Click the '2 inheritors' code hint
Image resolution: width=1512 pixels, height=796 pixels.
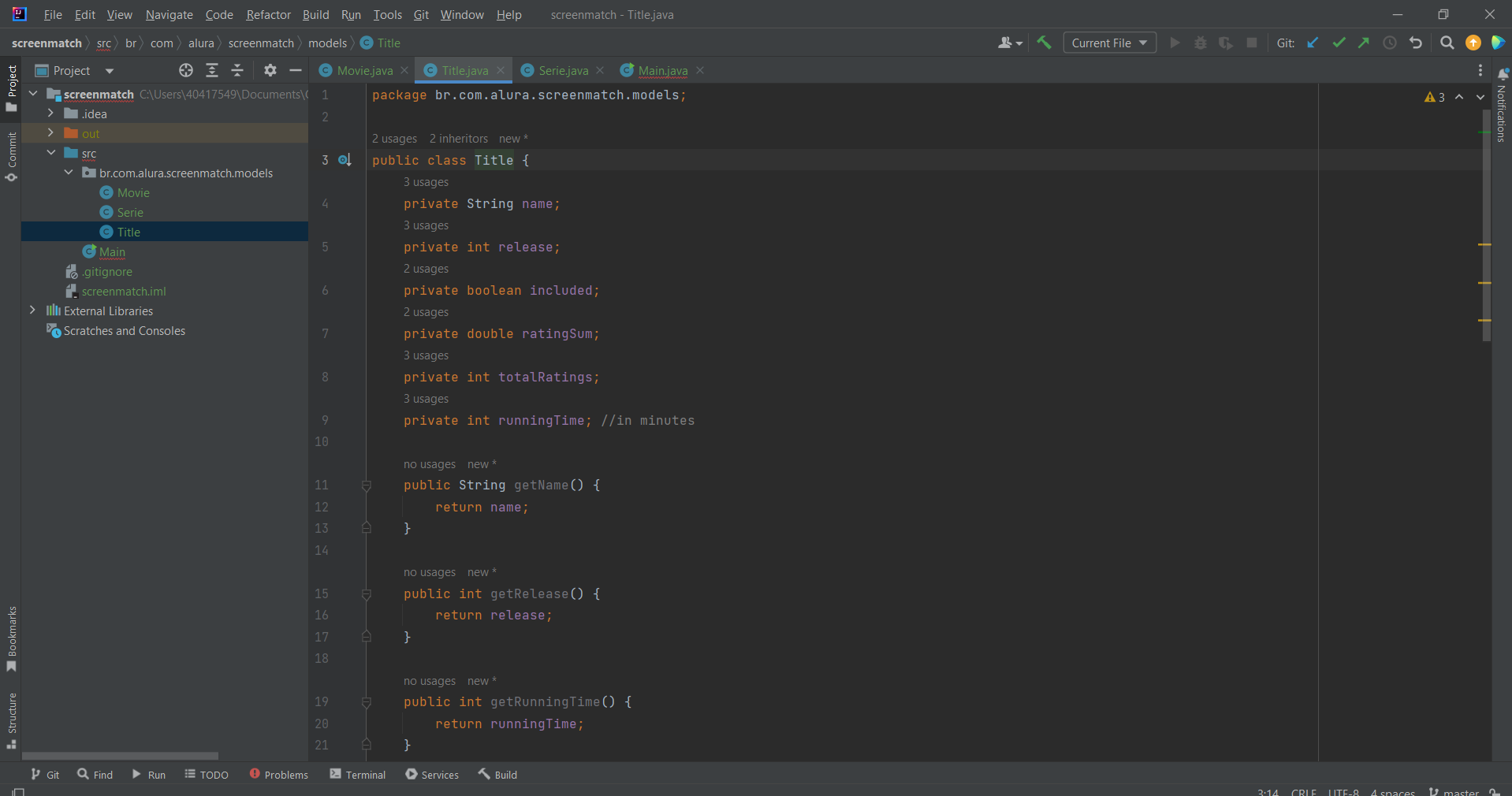tap(459, 139)
